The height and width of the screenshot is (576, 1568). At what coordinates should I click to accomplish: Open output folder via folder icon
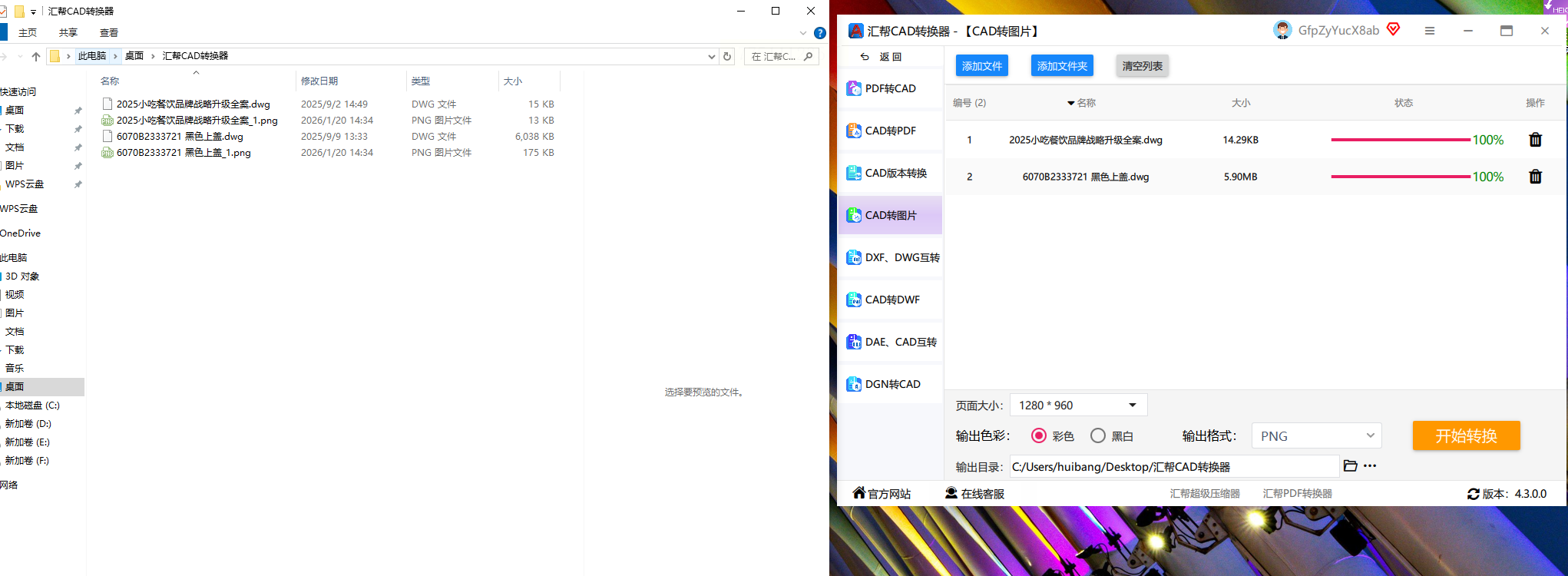[x=1351, y=466]
